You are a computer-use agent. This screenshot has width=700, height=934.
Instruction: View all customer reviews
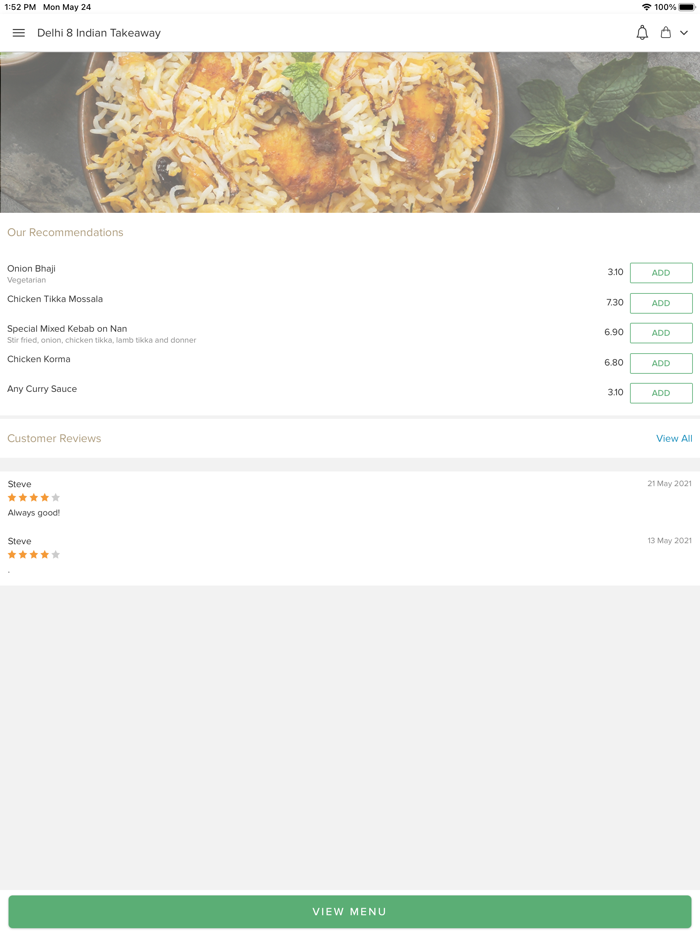pos(674,439)
